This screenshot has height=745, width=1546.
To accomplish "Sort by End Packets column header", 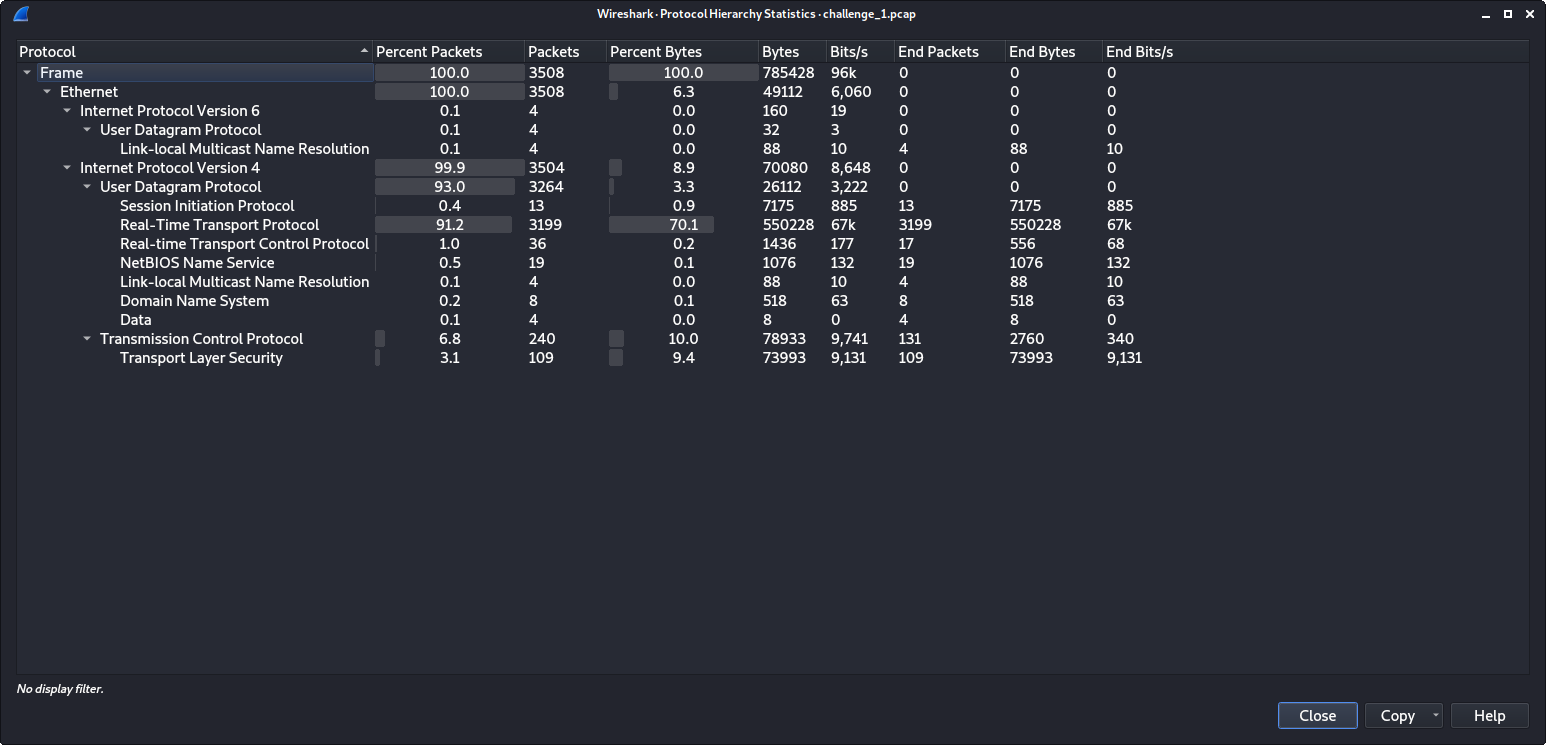I will point(950,52).
